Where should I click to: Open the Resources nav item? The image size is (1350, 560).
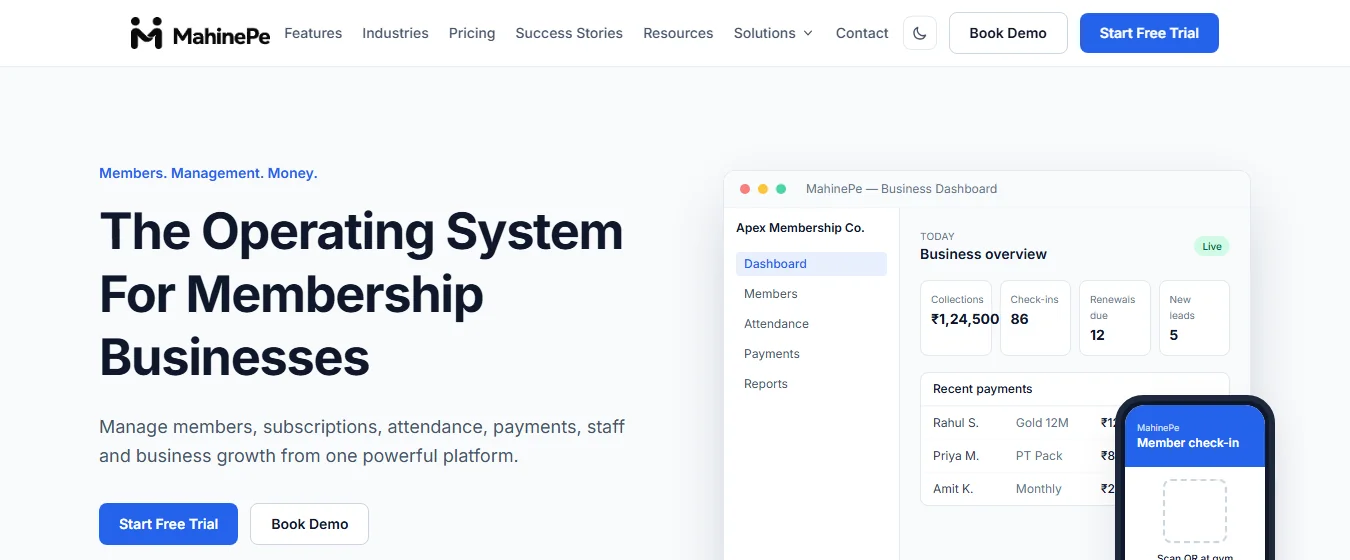tap(678, 33)
